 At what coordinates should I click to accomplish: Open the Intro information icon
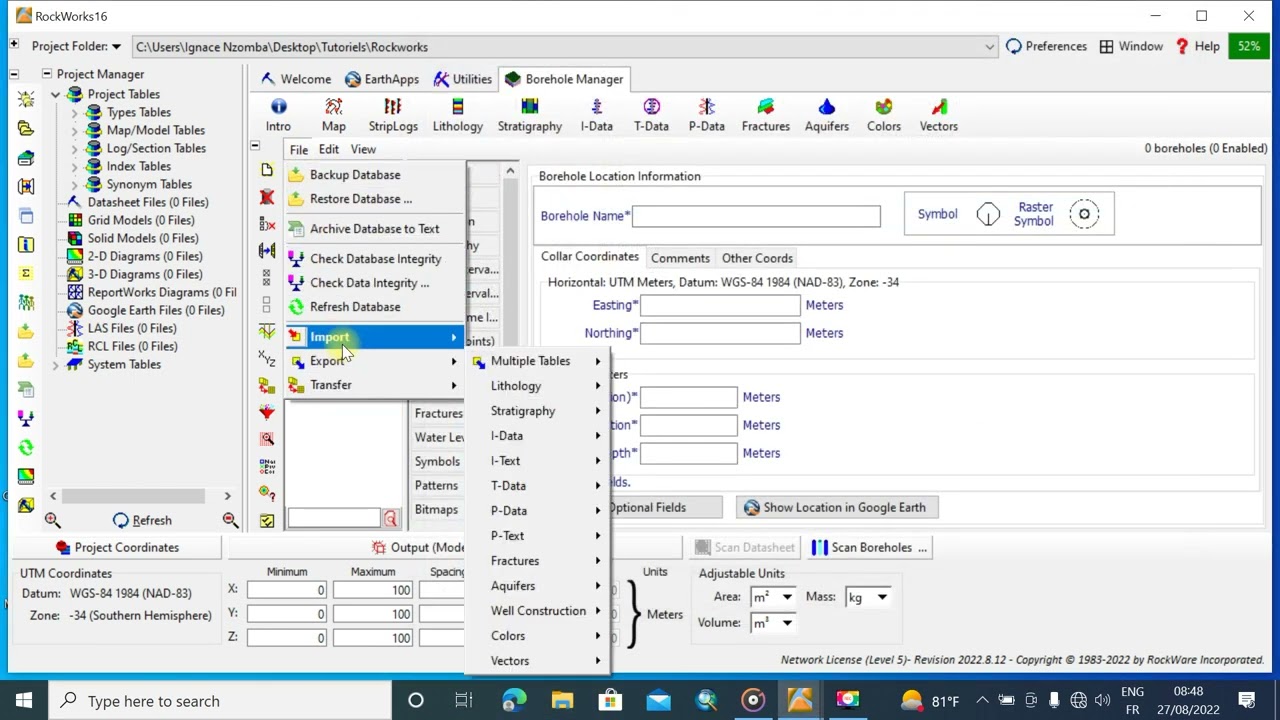[278, 114]
